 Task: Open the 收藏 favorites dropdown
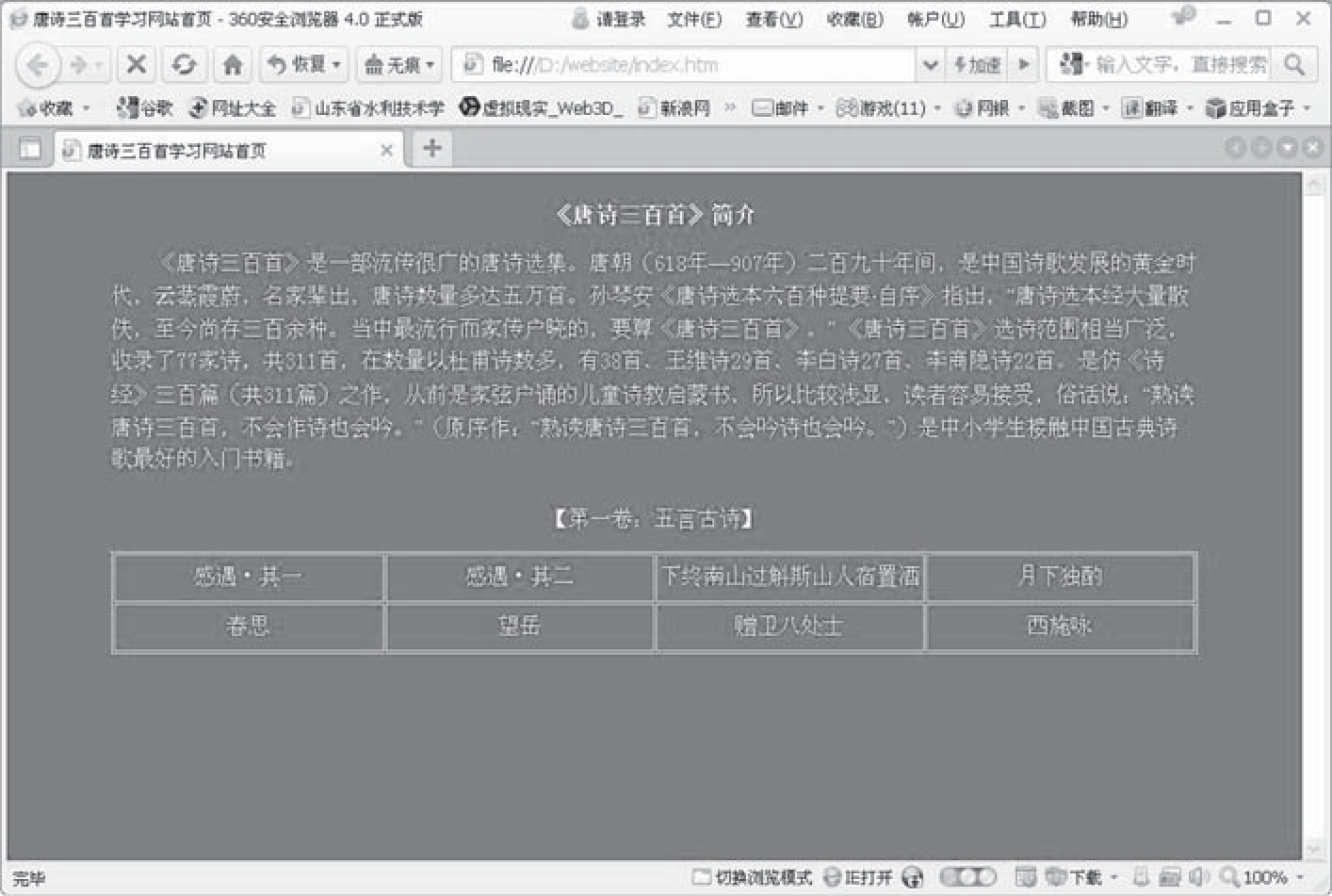pyautogui.click(x=54, y=108)
